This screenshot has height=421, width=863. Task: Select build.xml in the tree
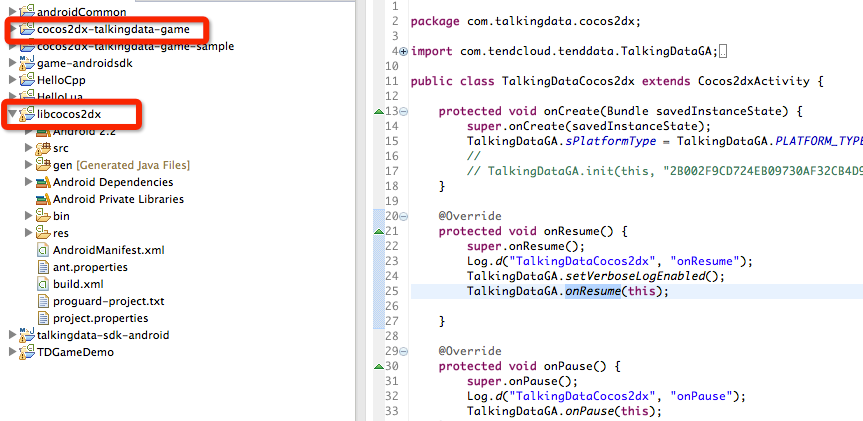[x=78, y=285]
